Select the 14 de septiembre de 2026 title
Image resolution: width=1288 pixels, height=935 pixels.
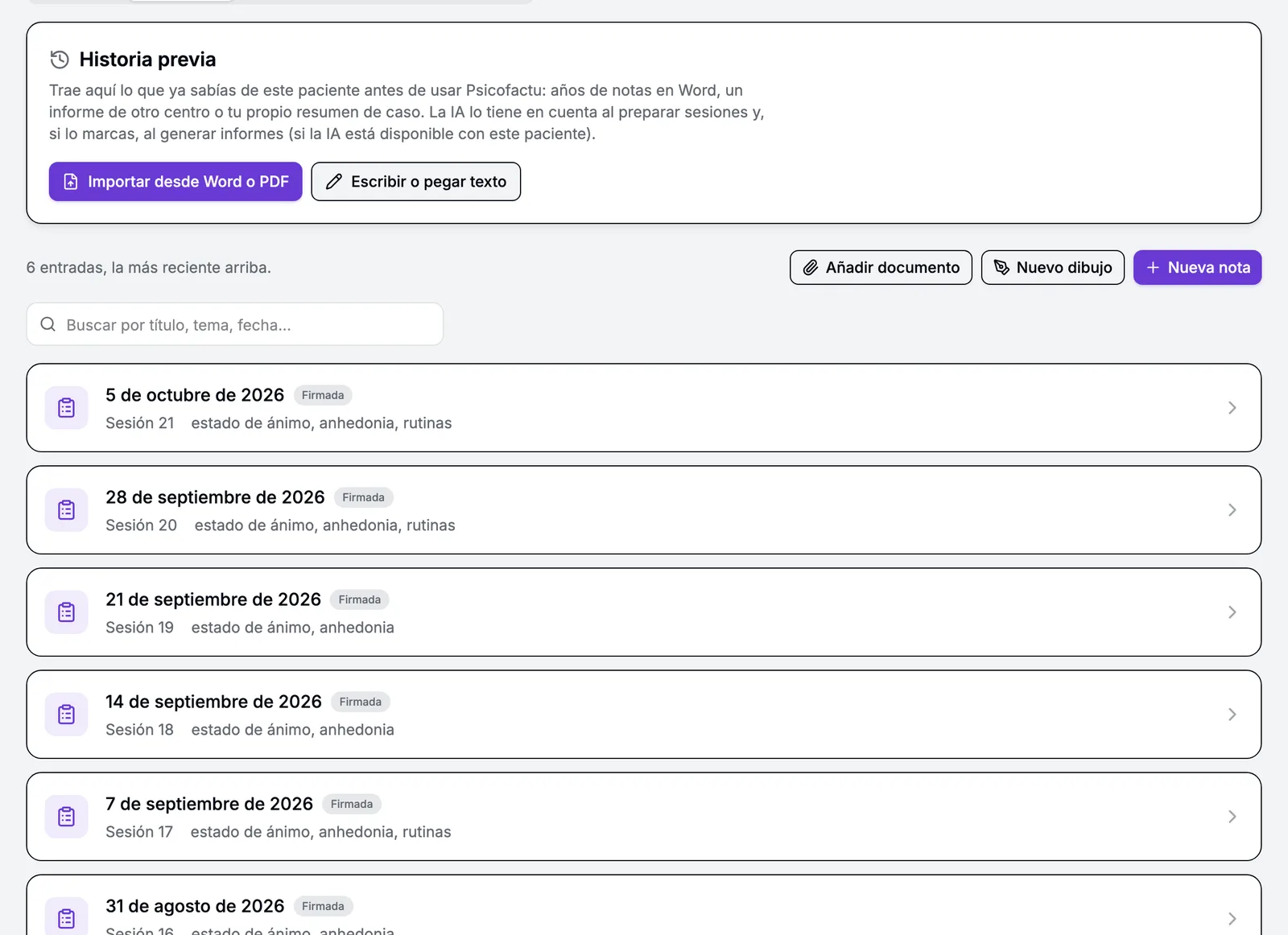click(213, 702)
